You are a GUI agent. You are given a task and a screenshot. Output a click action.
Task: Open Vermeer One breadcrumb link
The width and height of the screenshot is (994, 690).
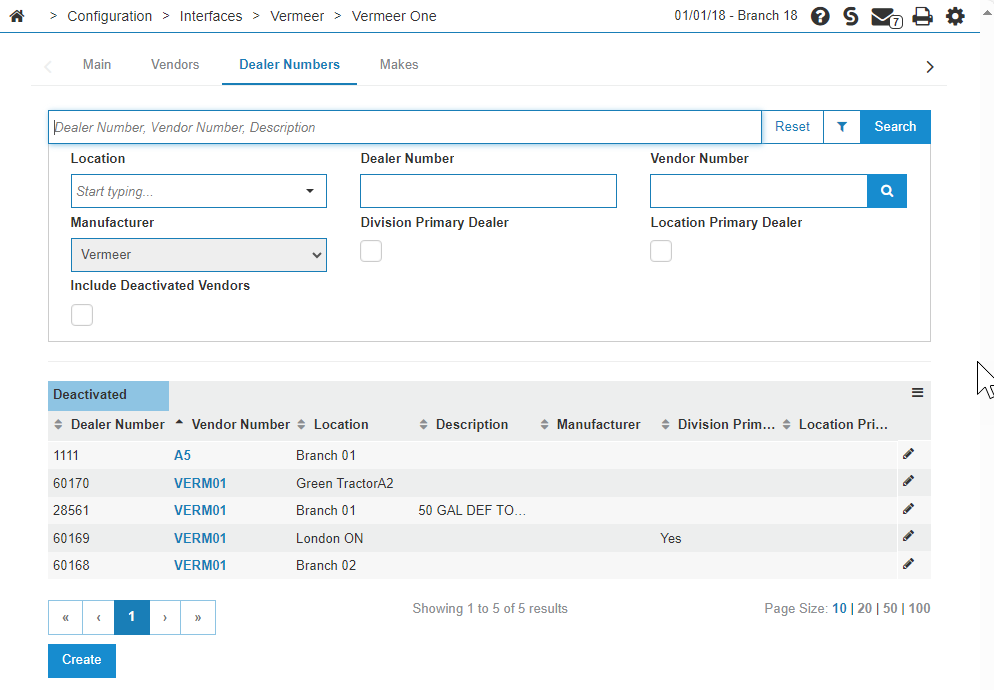pos(394,16)
